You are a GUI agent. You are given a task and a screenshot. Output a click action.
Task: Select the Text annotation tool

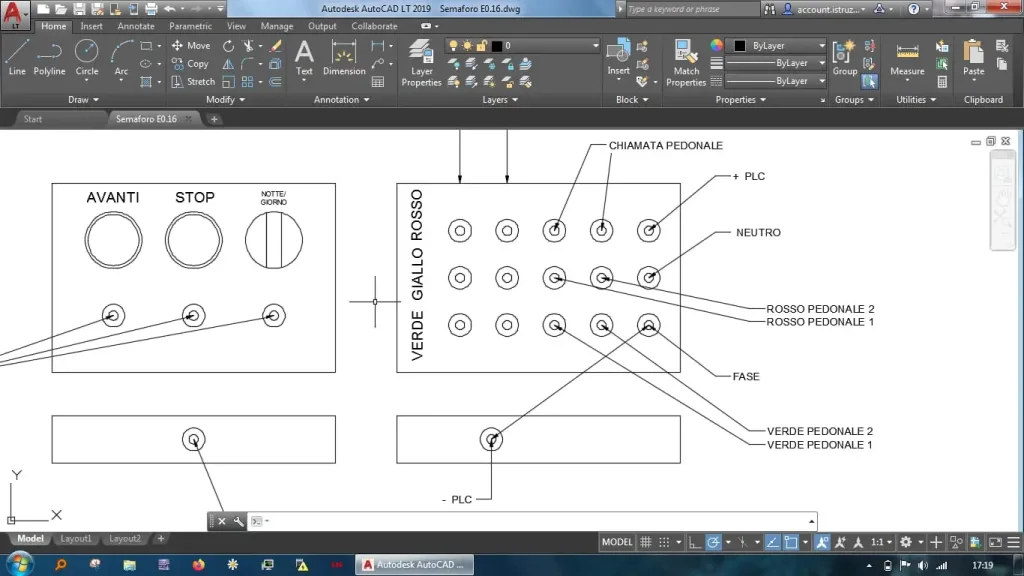pos(304,56)
